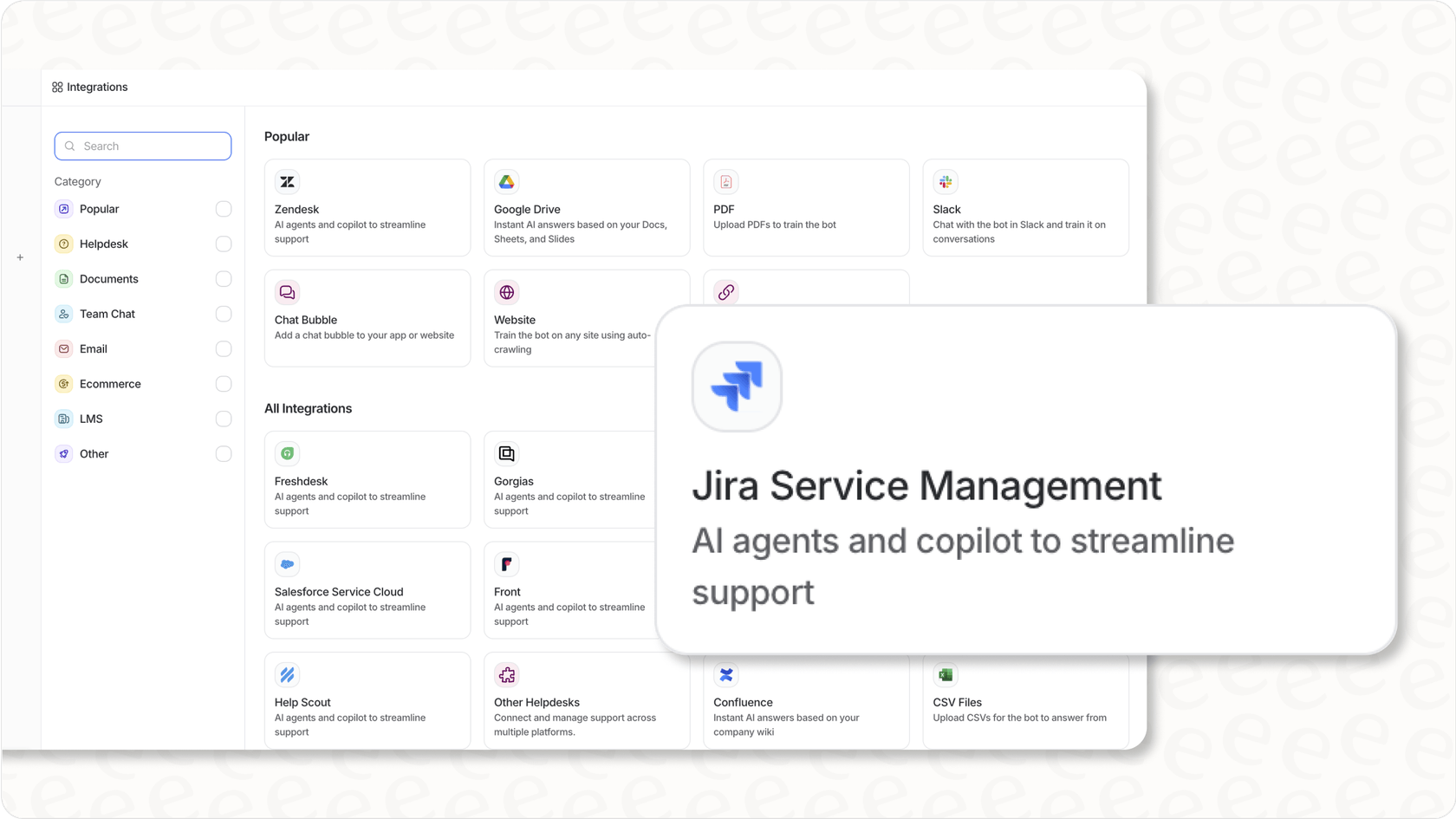Toggle the Popular category switch
The image size is (1456, 819).
click(224, 209)
